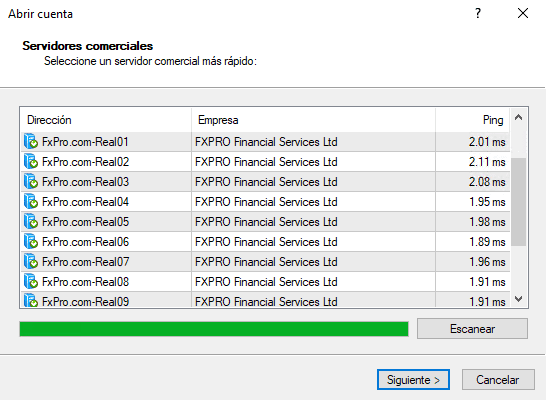The image size is (546, 400).
Task: Click the server icon for FxPro.com-Real07
Action: (x=31, y=261)
